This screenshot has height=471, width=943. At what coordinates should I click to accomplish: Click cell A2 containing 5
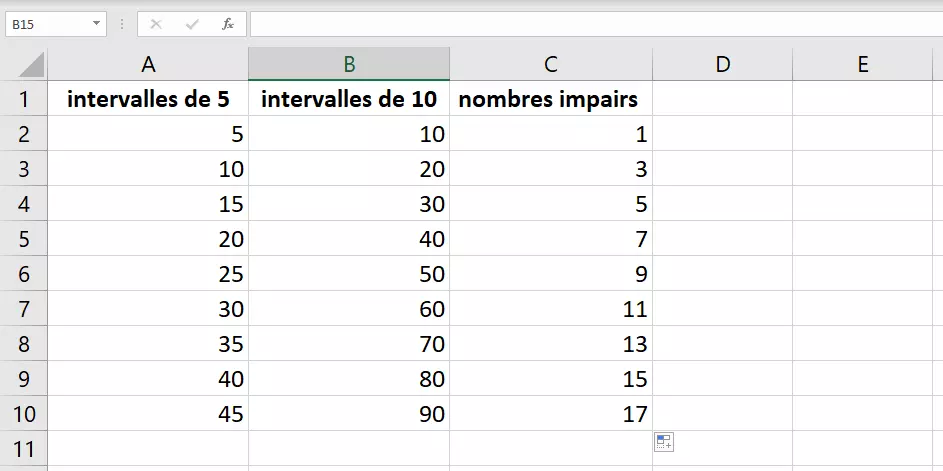pos(148,134)
